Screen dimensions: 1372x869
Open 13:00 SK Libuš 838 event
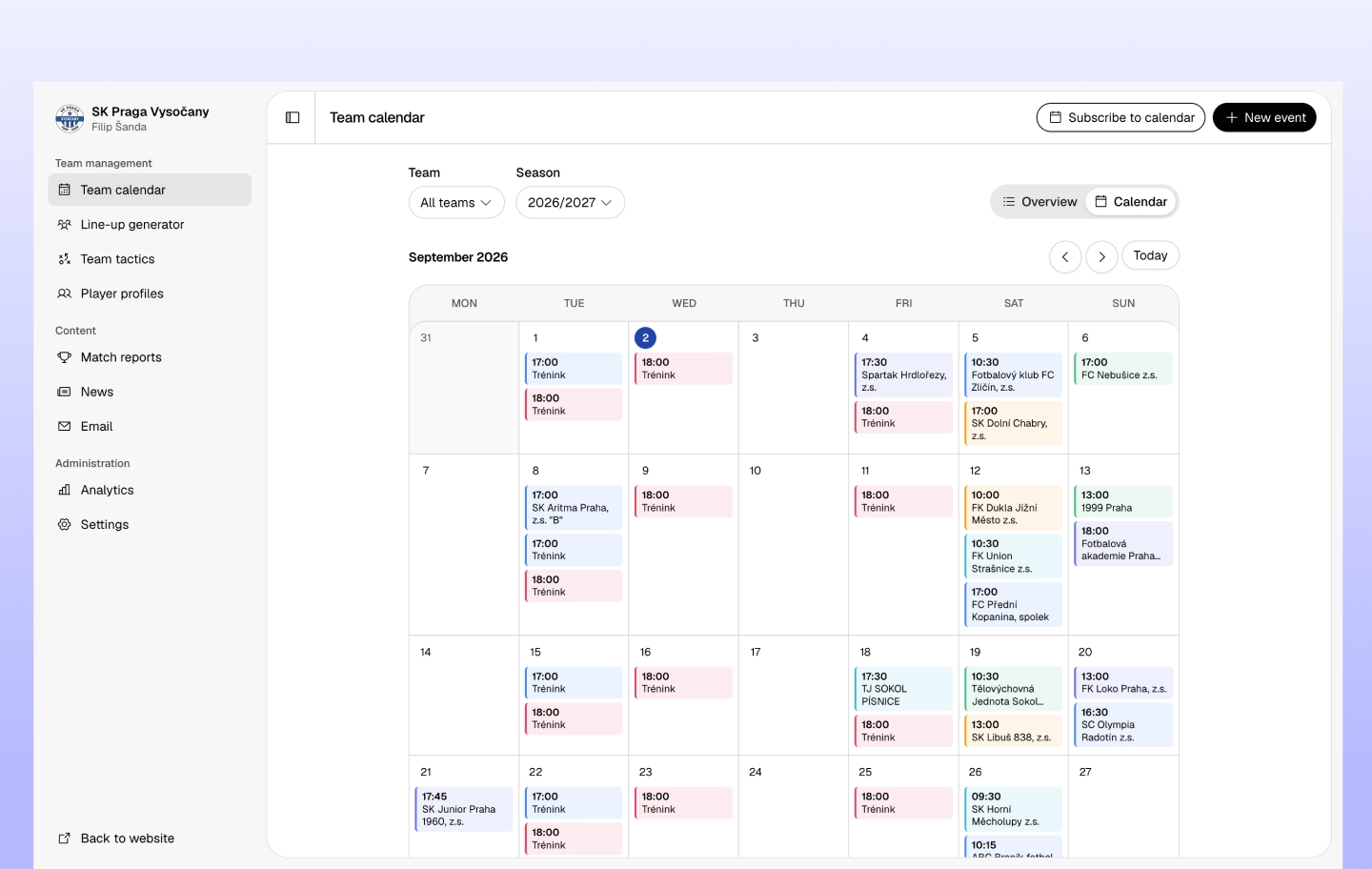[1013, 731]
